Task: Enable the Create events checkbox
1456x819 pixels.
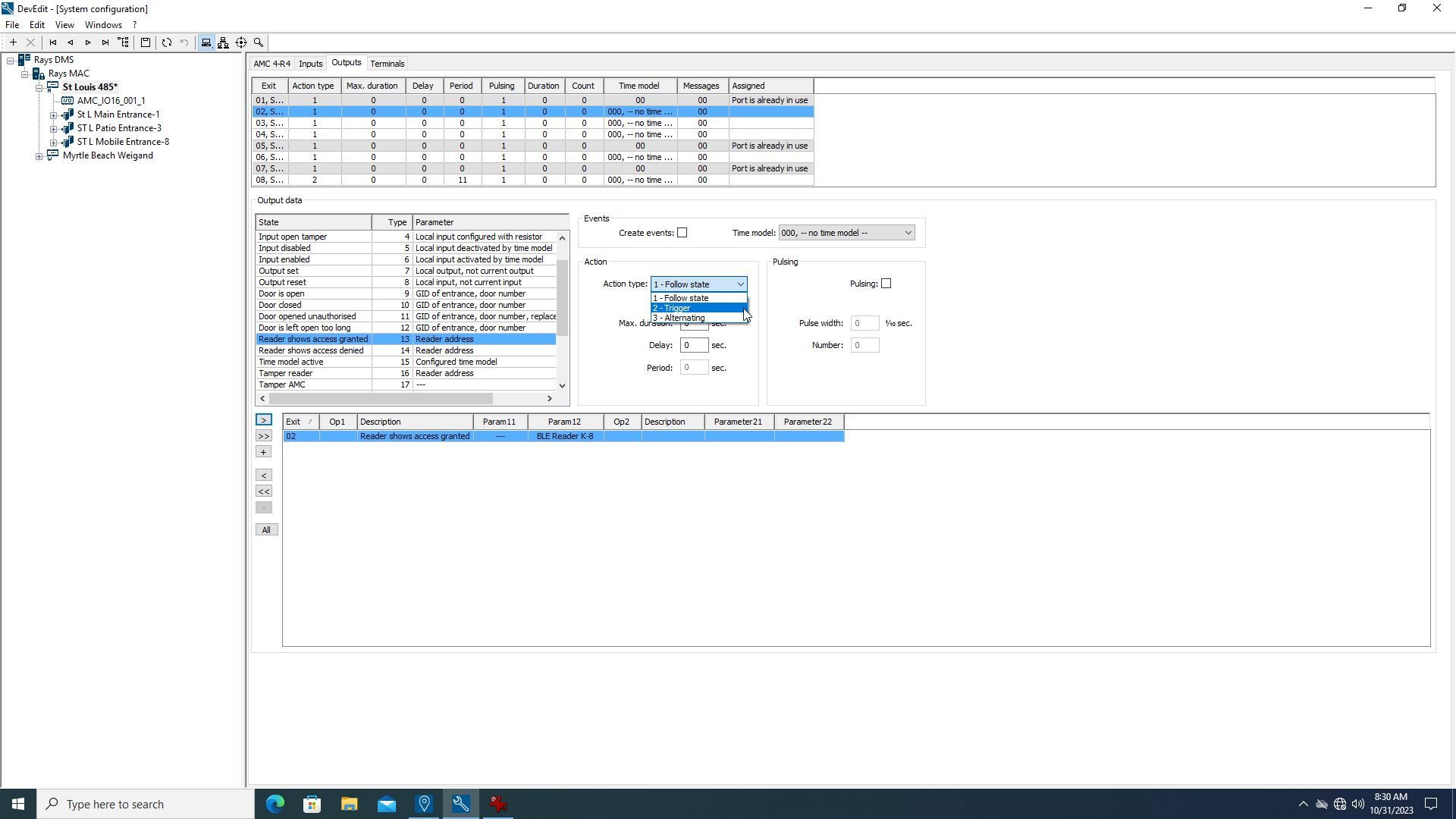Action: 682,233
